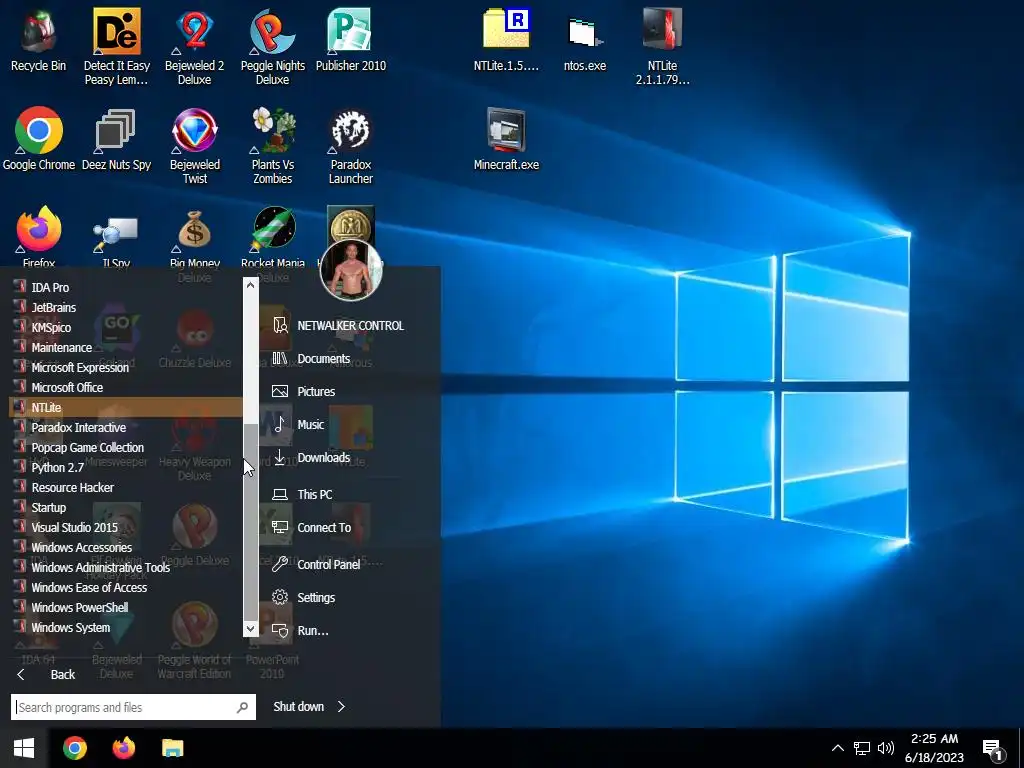This screenshot has width=1024, height=768.
Task: Open the volume control tray icon
Action: click(x=886, y=748)
